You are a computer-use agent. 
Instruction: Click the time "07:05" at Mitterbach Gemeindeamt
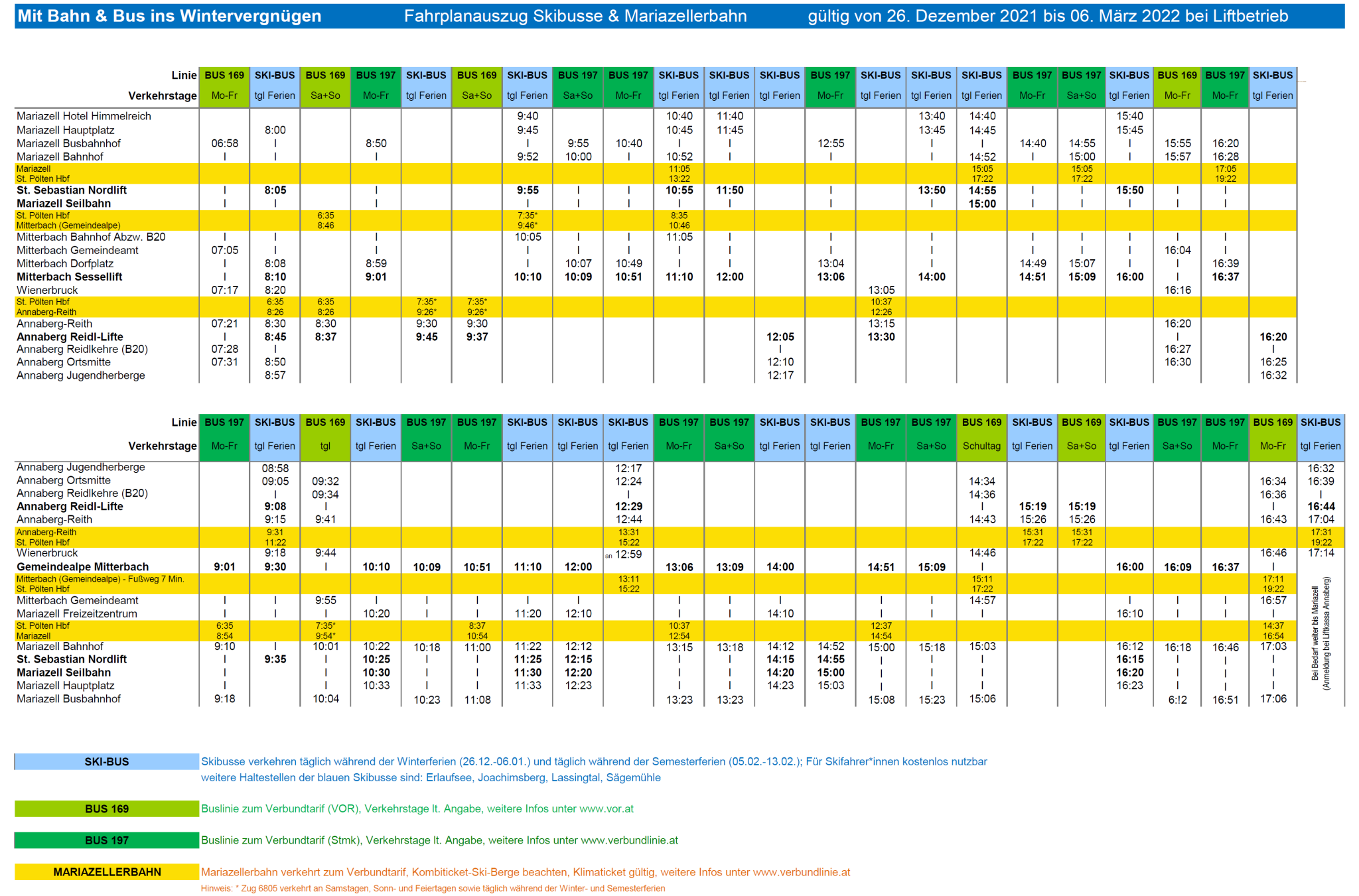click(x=225, y=250)
